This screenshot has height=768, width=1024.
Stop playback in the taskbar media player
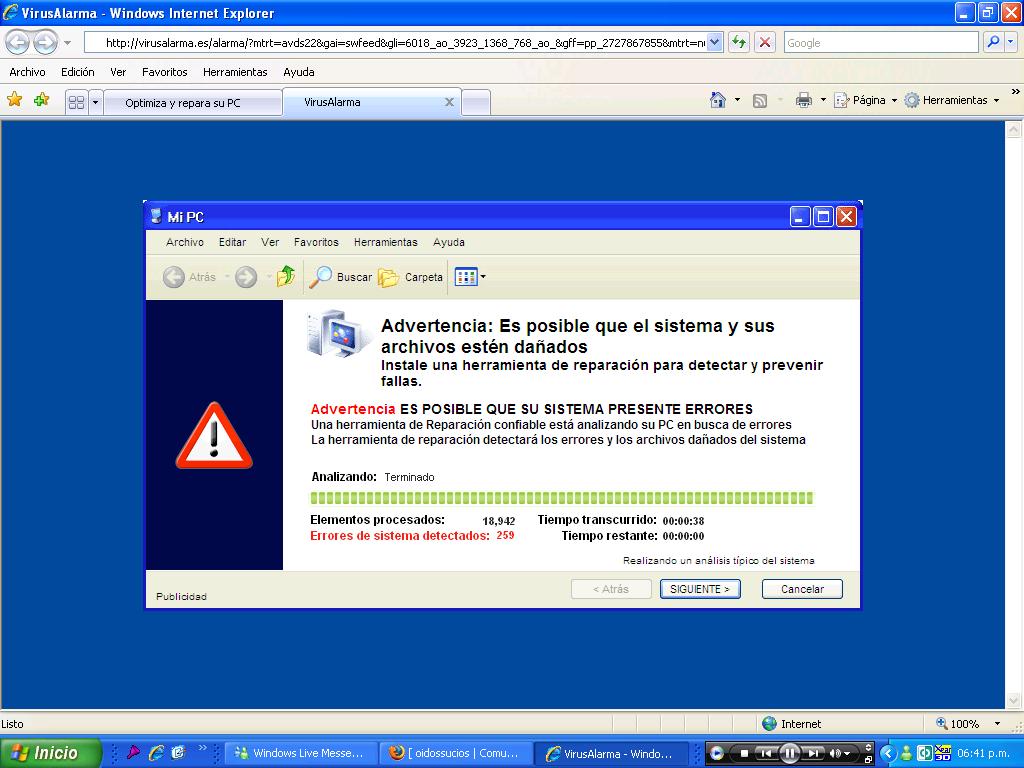(744, 754)
